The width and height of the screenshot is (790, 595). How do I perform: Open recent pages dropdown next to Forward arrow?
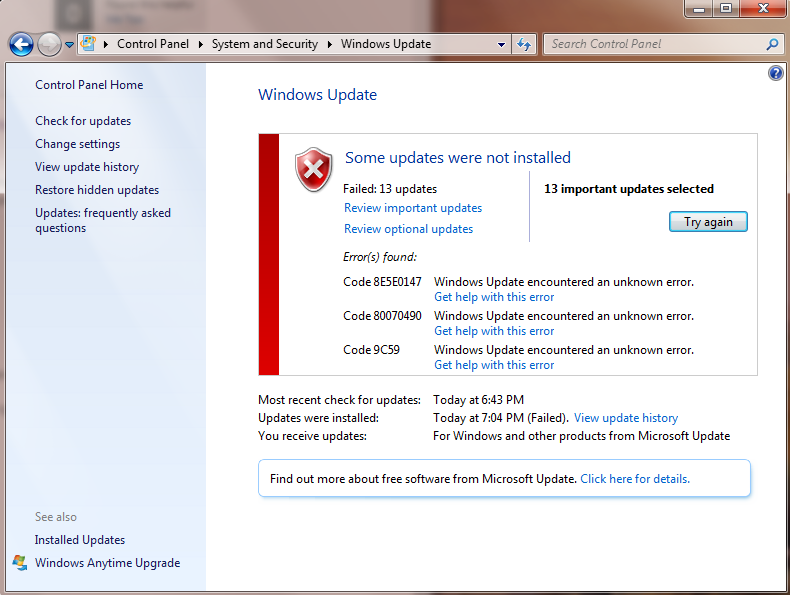pos(70,45)
